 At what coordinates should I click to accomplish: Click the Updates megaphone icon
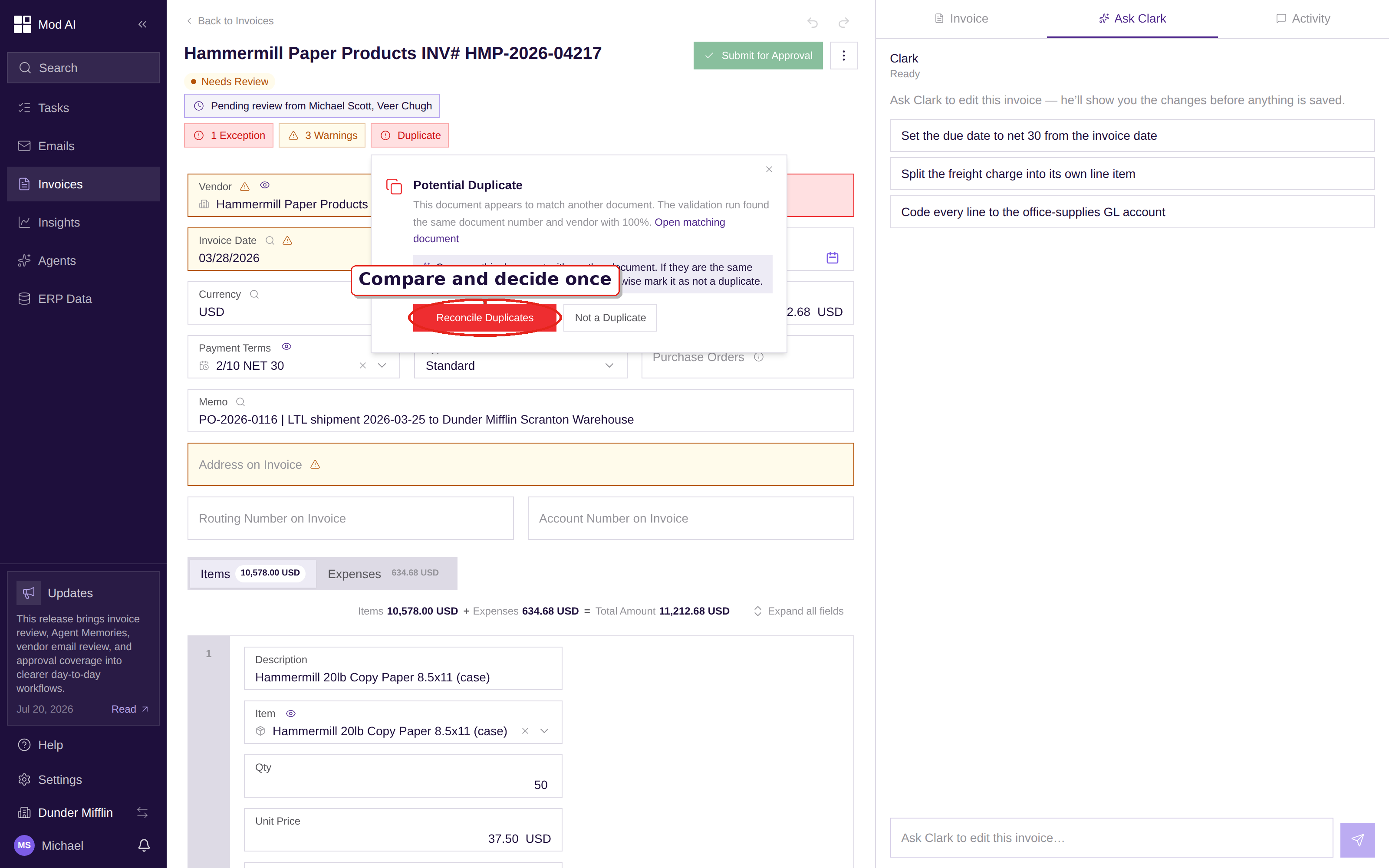(29, 593)
